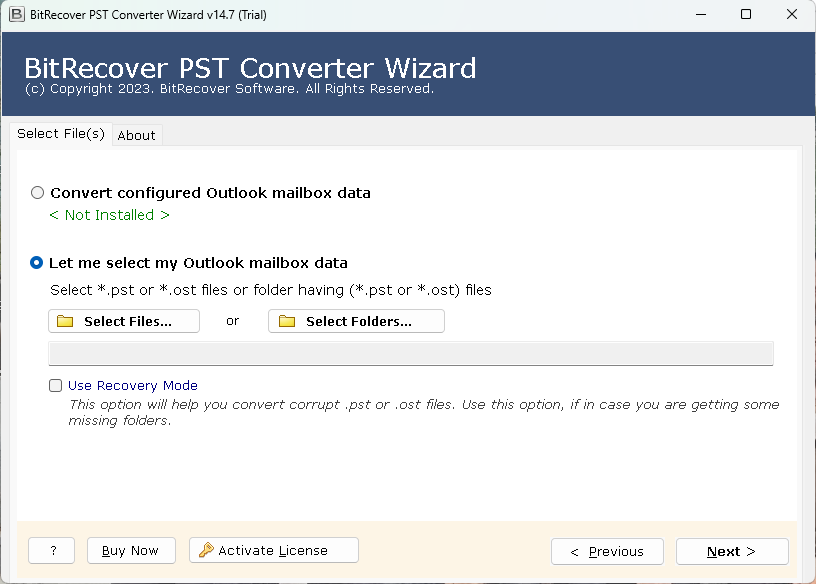The image size is (816, 584).
Task: Click Activate License button text
Action: pyautogui.click(x=273, y=550)
